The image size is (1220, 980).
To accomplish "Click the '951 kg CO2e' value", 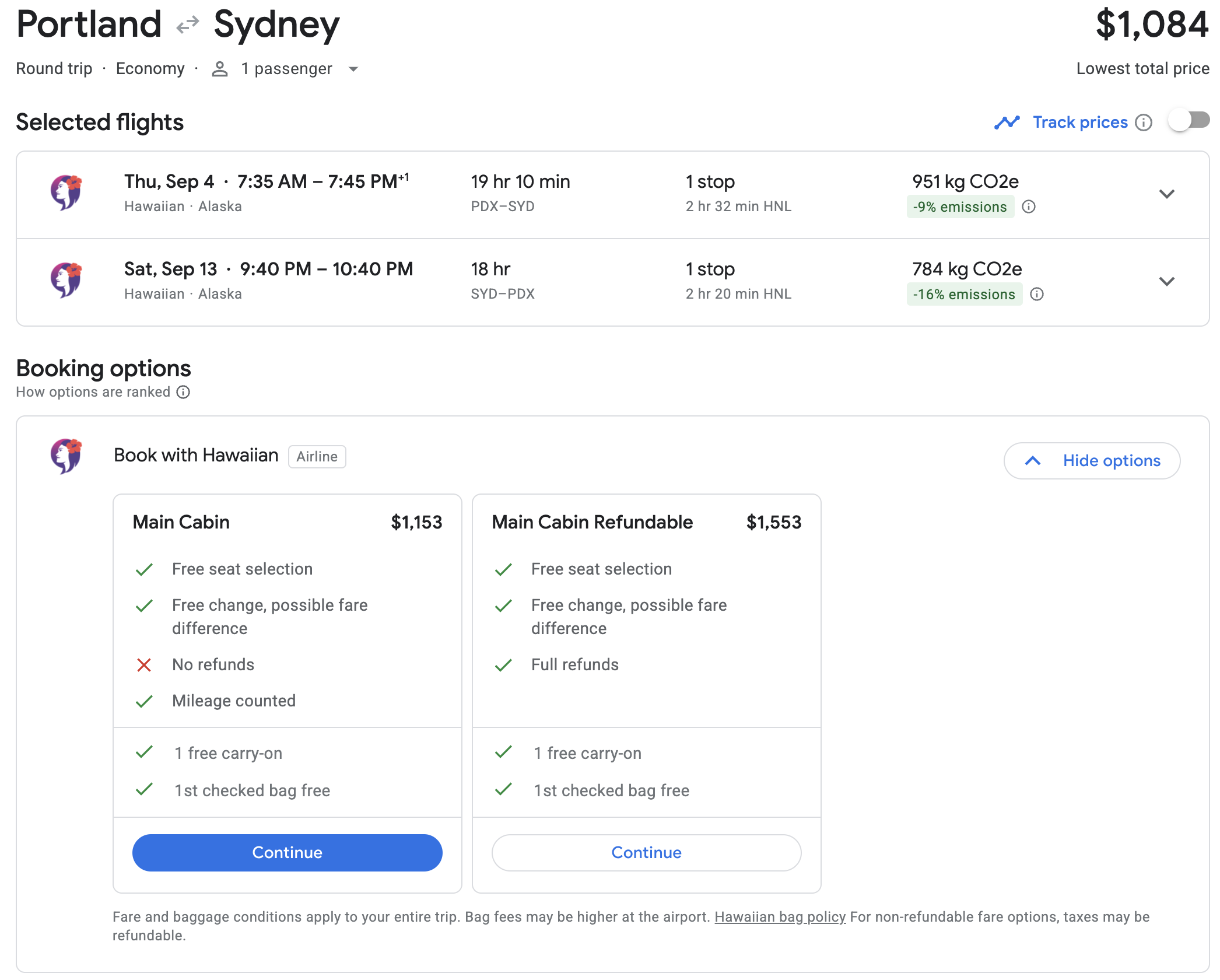I will pyautogui.click(x=965, y=181).
